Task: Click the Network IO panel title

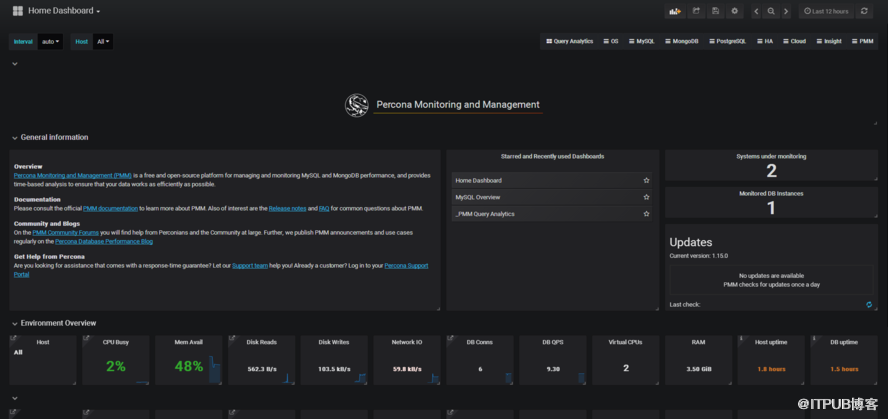Action: [407, 343]
